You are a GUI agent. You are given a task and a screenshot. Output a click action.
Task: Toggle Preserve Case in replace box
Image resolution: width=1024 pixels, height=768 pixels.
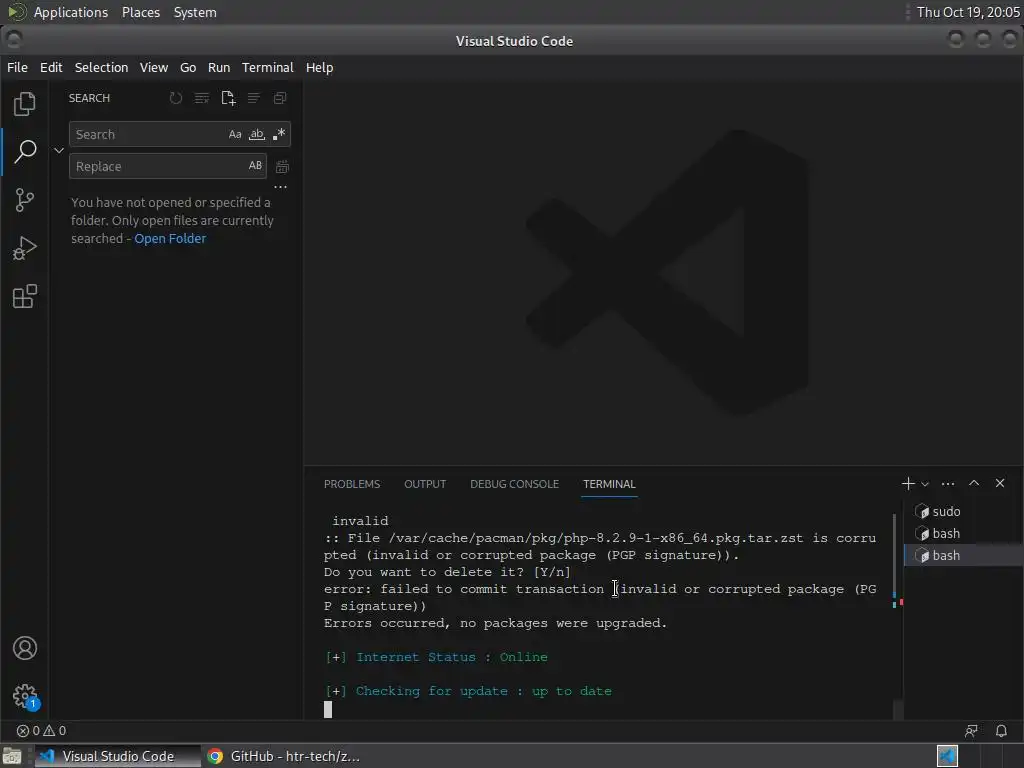pyautogui.click(x=255, y=166)
